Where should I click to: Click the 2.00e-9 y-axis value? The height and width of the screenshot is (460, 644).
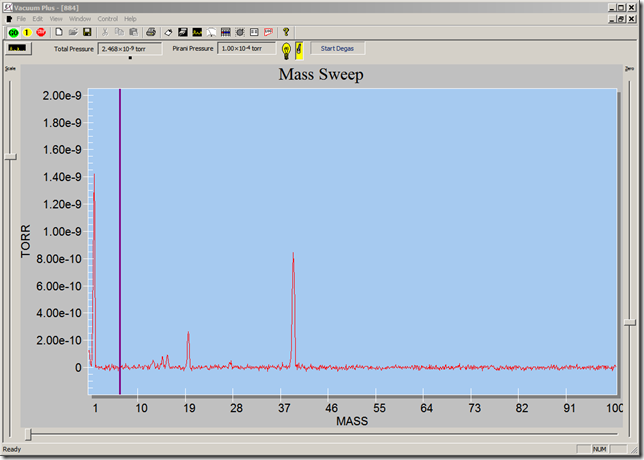pyautogui.click(x=62, y=96)
